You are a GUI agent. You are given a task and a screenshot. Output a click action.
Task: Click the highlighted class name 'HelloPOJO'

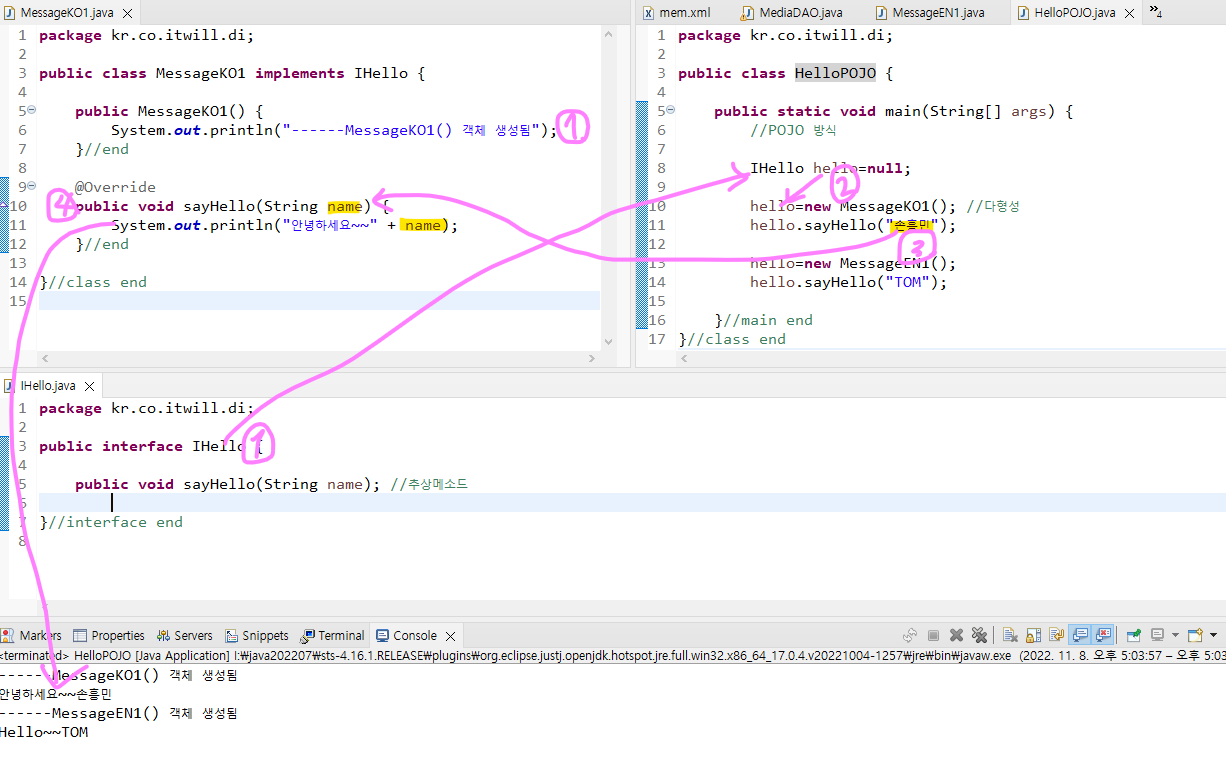(x=835, y=73)
